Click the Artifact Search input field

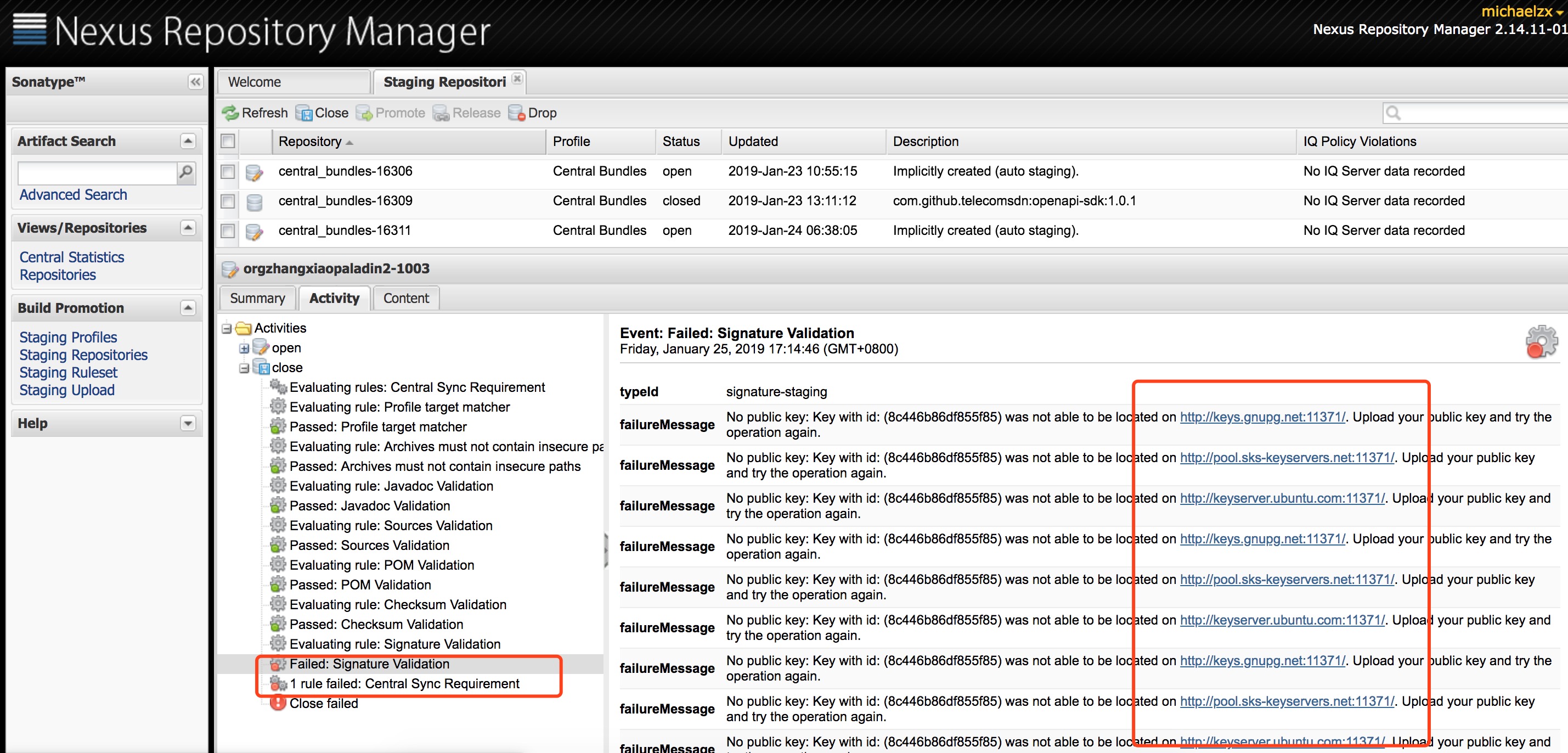(98, 173)
